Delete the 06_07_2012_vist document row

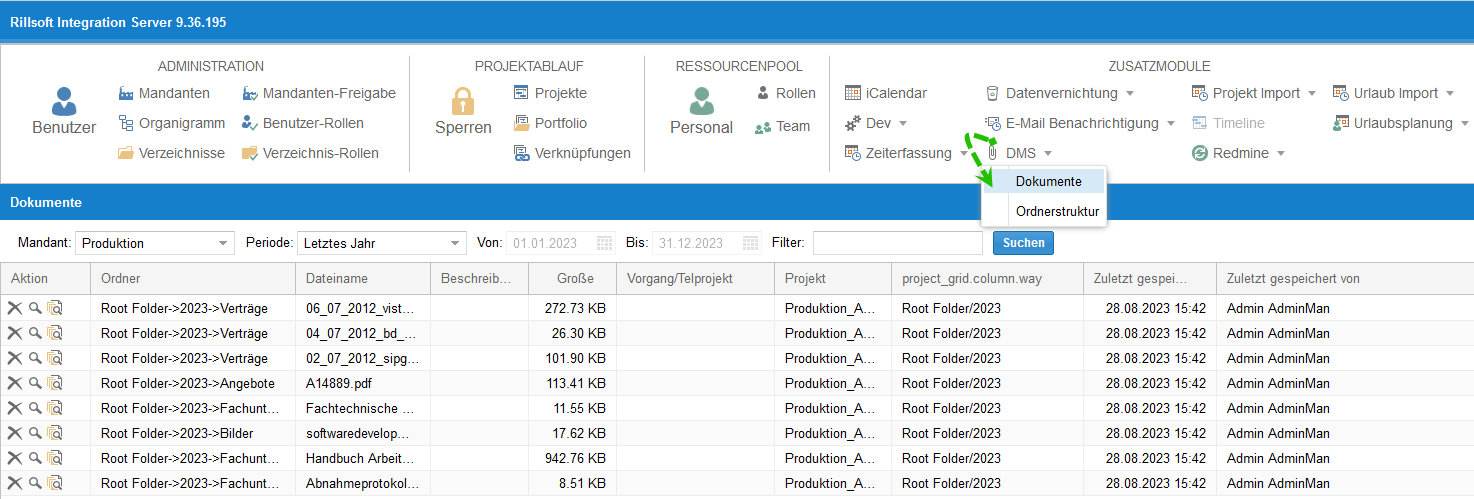(15, 308)
